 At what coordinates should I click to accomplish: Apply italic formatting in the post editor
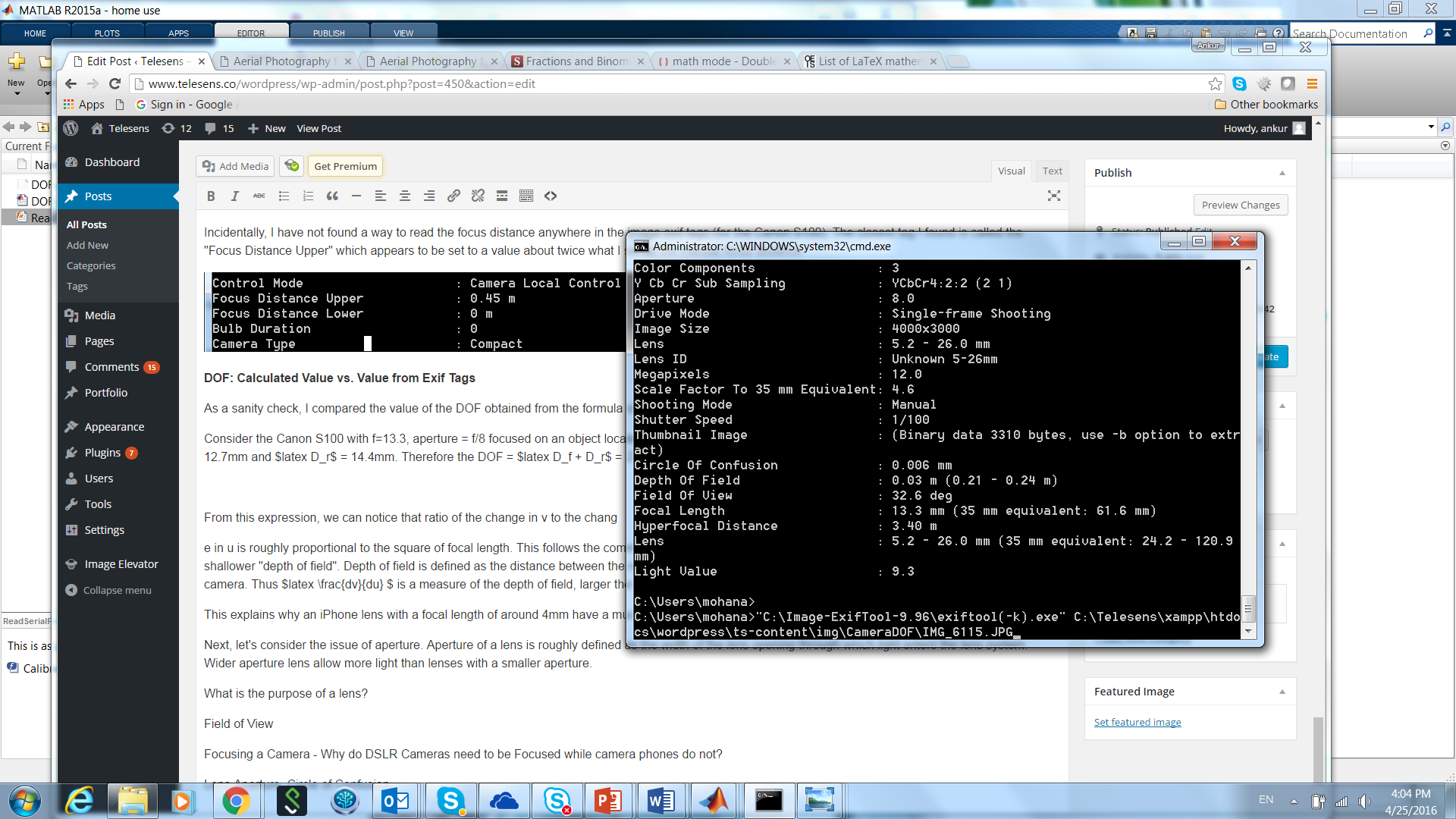[x=235, y=196]
